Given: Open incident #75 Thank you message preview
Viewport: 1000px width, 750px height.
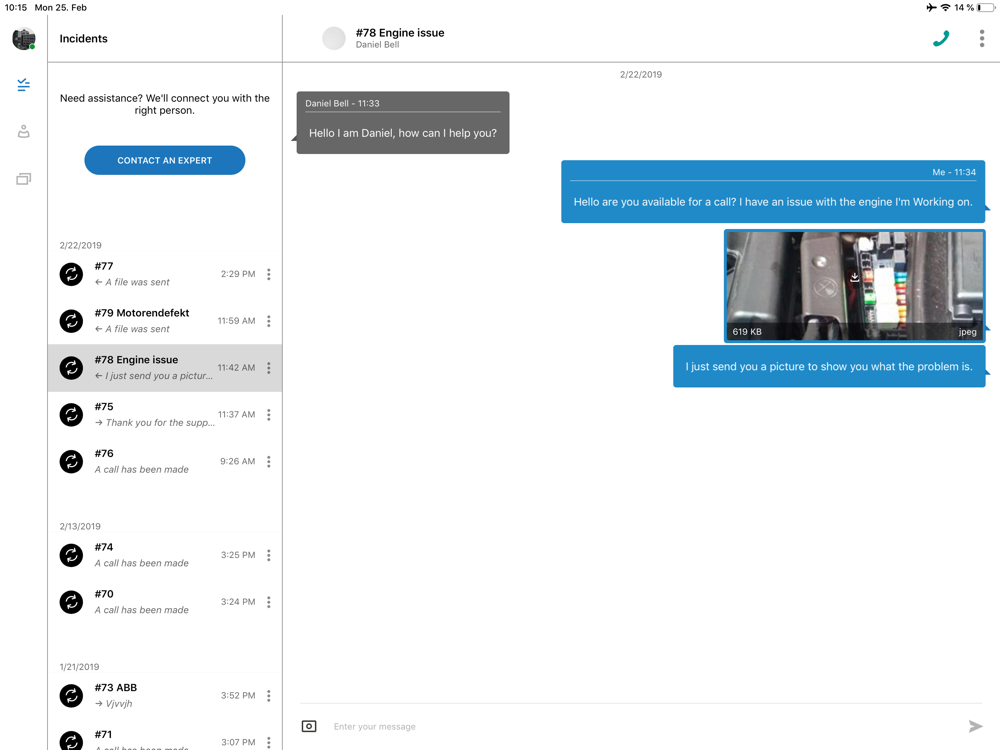Looking at the screenshot, I should click(x=155, y=423).
